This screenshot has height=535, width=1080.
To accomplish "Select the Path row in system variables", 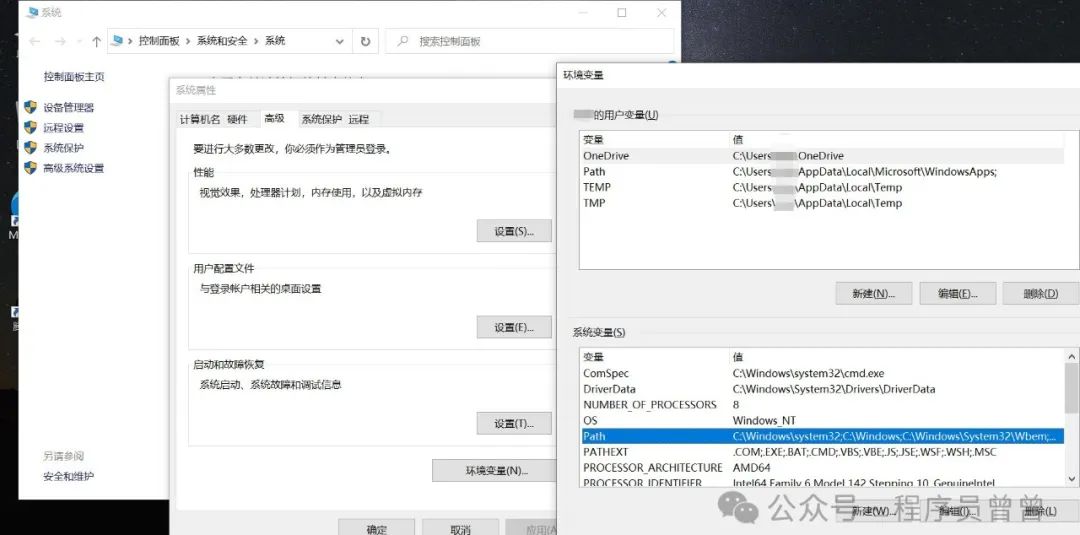I will tap(820, 436).
